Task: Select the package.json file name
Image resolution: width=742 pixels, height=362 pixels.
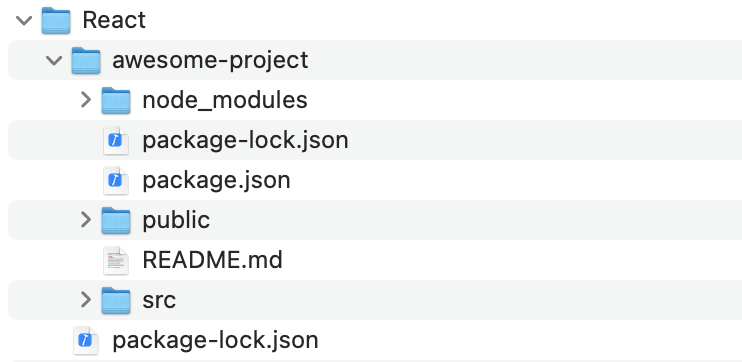Action: 216,180
